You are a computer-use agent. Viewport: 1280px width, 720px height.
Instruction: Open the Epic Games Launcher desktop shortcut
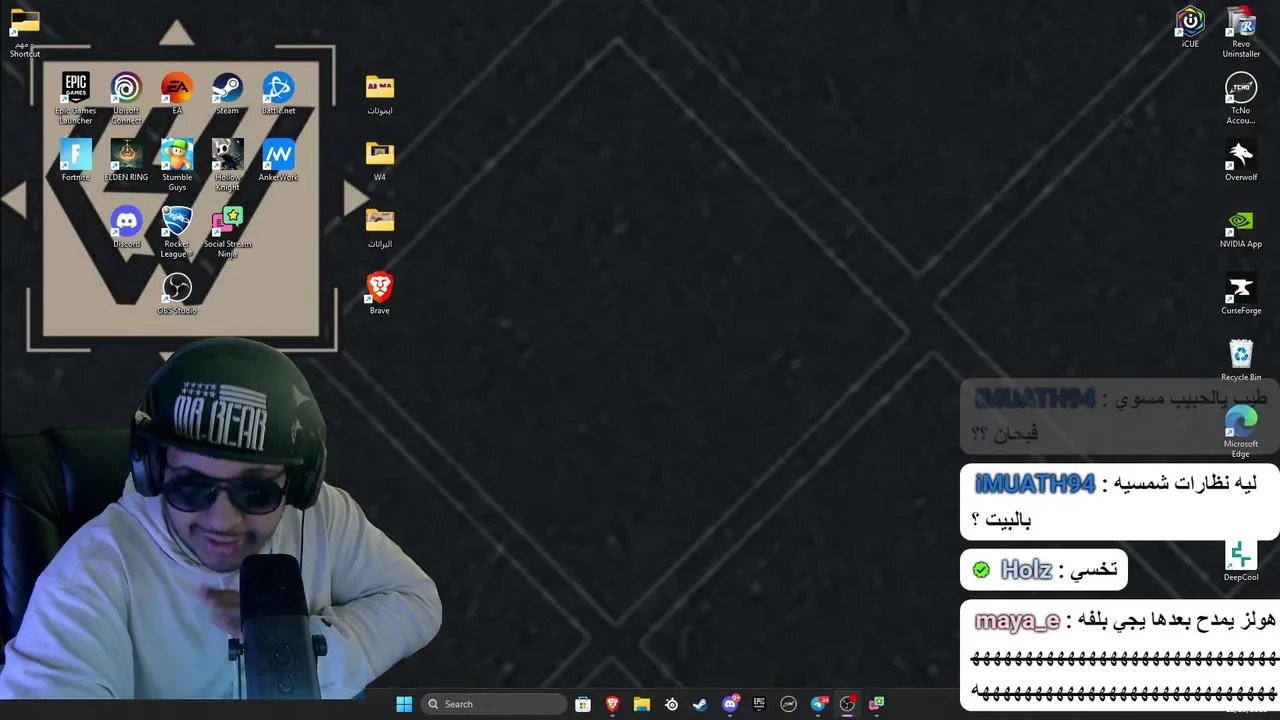(76, 98)
